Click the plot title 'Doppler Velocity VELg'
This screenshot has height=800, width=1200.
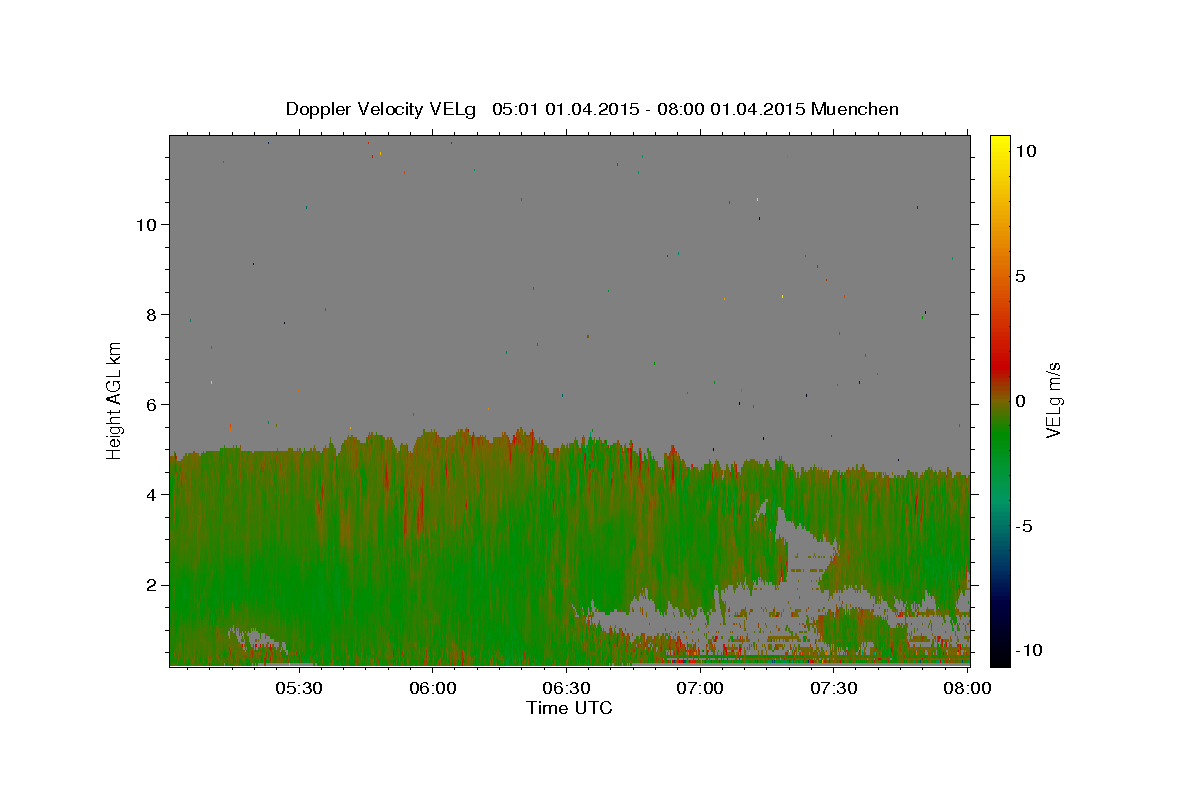381,109
